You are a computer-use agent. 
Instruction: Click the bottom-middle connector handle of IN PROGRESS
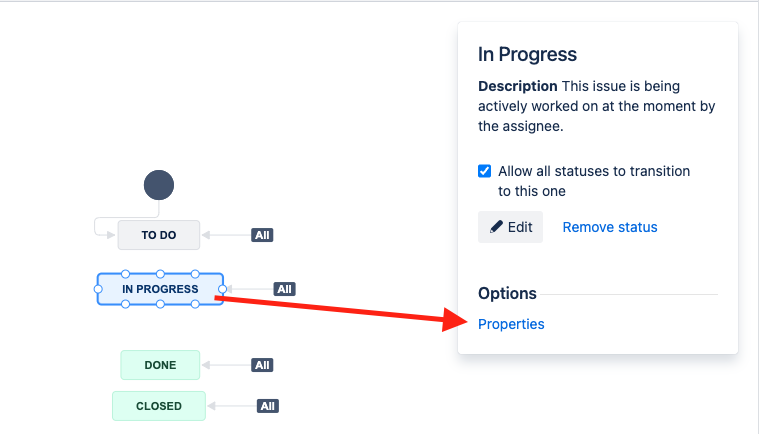click(160, 304)
